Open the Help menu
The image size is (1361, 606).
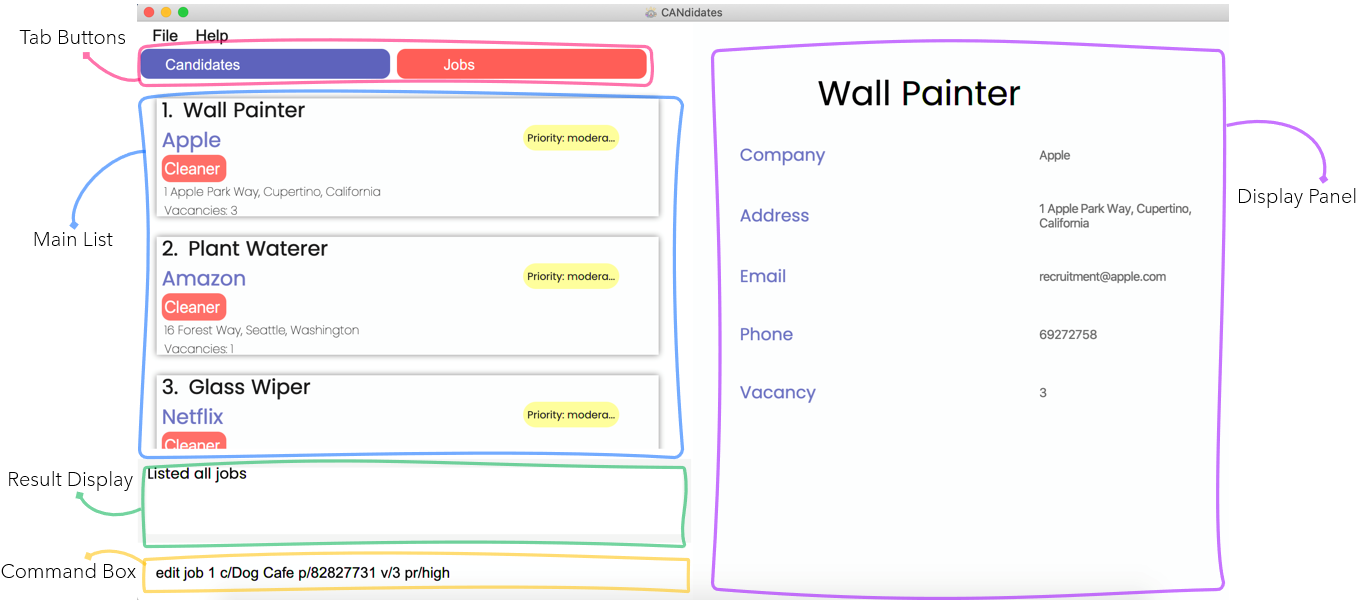click(212, 36)
